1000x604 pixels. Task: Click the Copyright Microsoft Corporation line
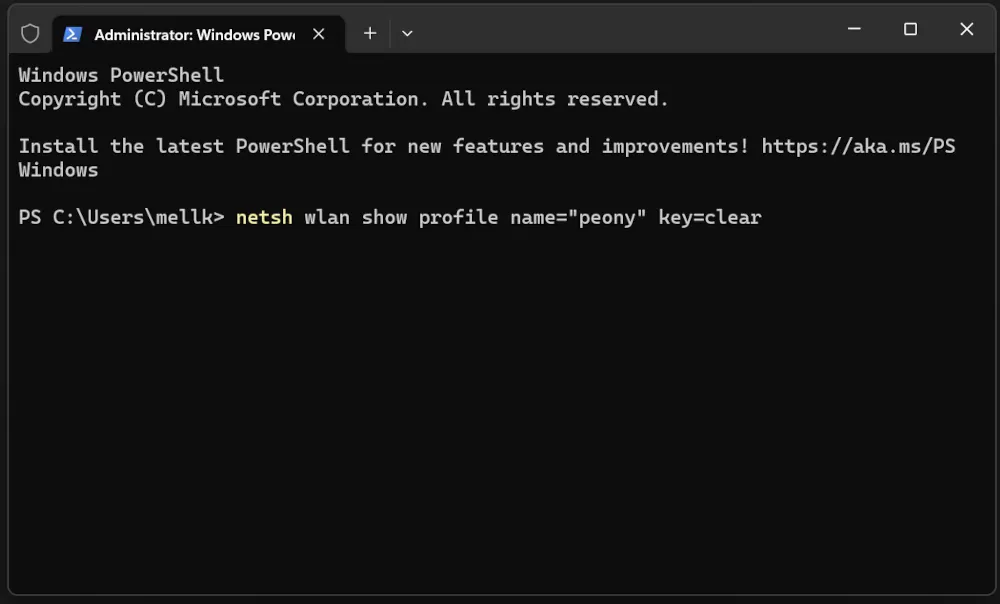pos(343,99)
